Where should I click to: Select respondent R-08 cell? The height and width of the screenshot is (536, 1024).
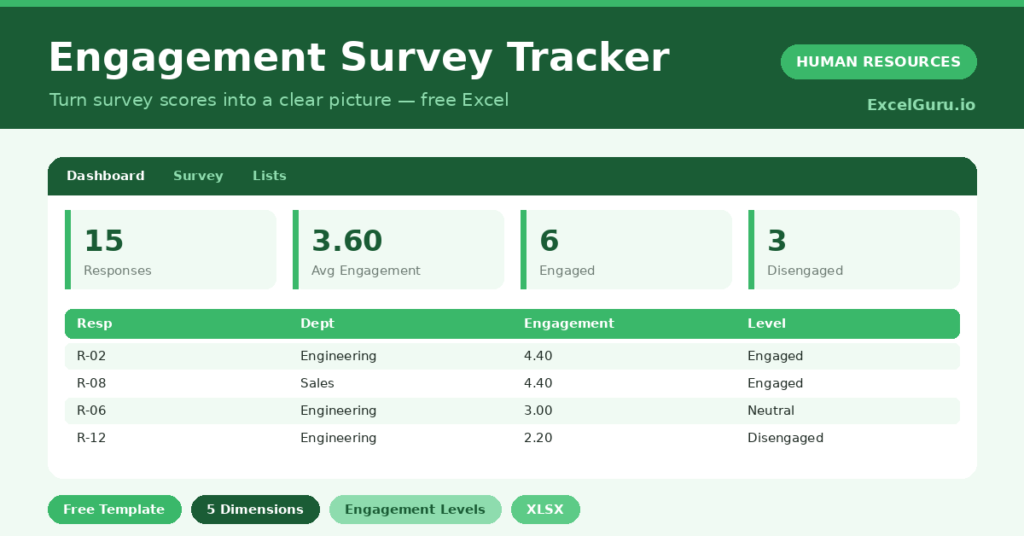pos(91,383)
